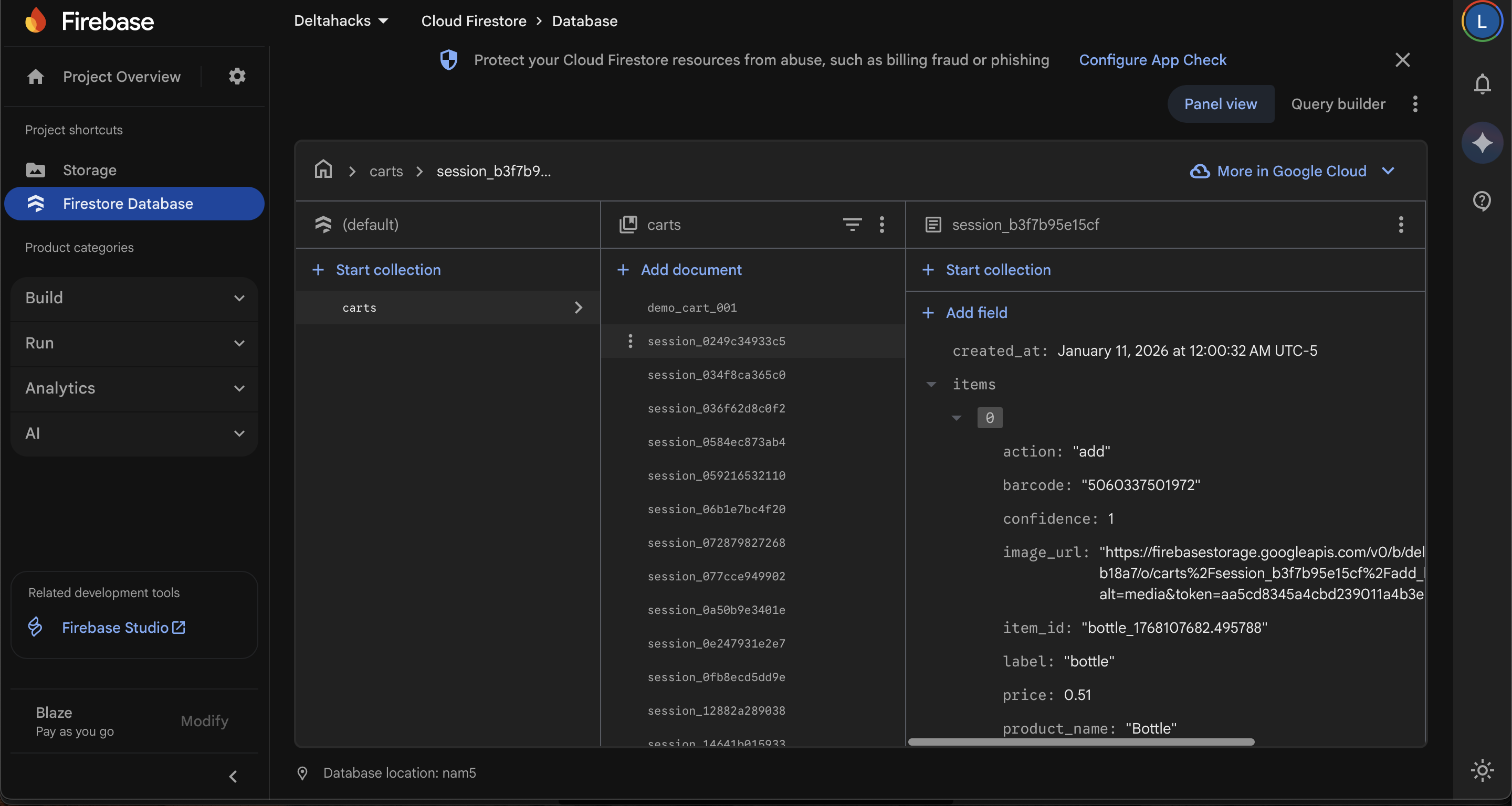Expand the Build category

(134, 298)
